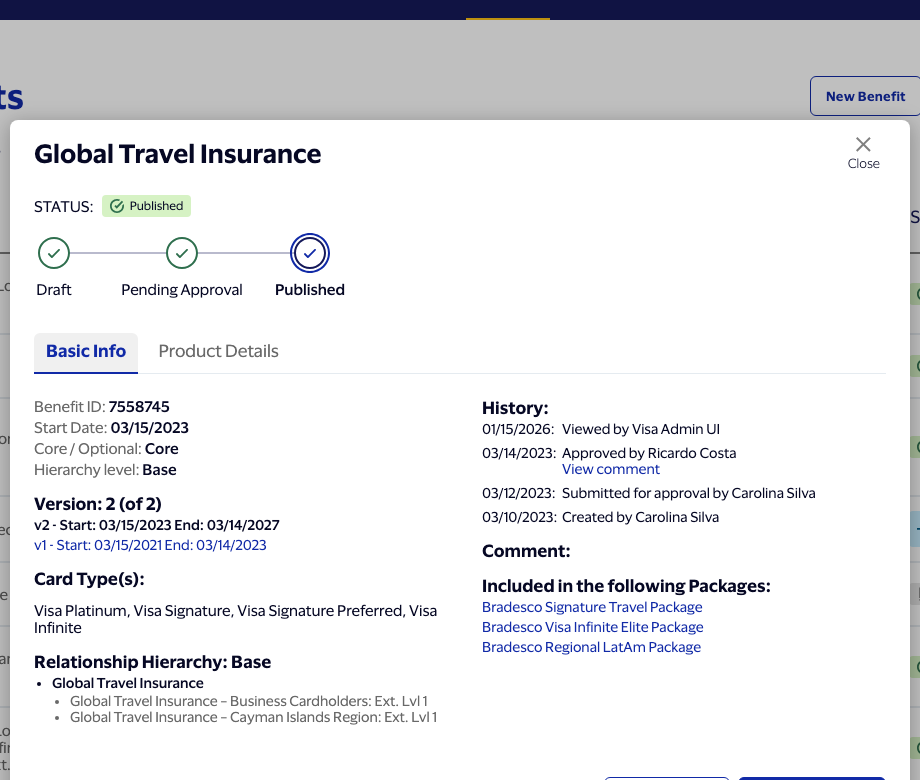
Task: Select the Basic Info tab
Action: click(86, 353)
